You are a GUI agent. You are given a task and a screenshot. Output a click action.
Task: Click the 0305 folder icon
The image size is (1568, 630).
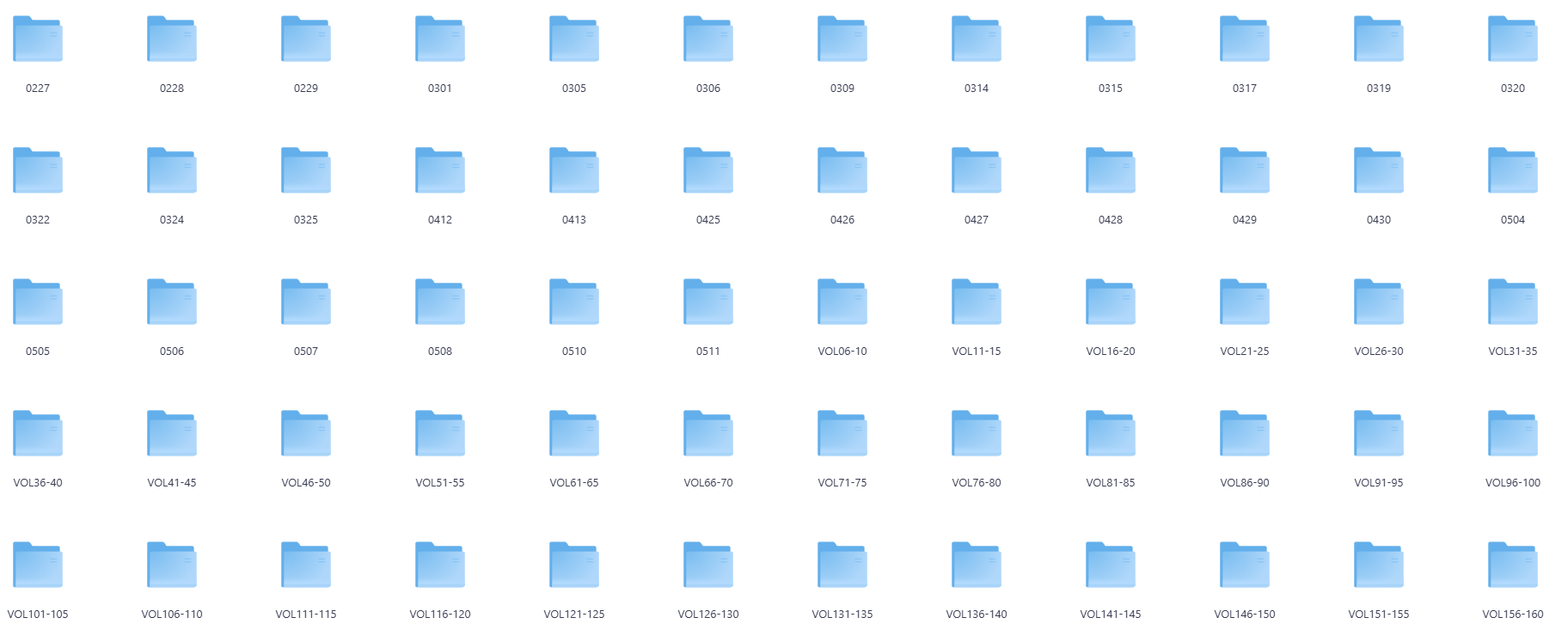pos(574,39)
